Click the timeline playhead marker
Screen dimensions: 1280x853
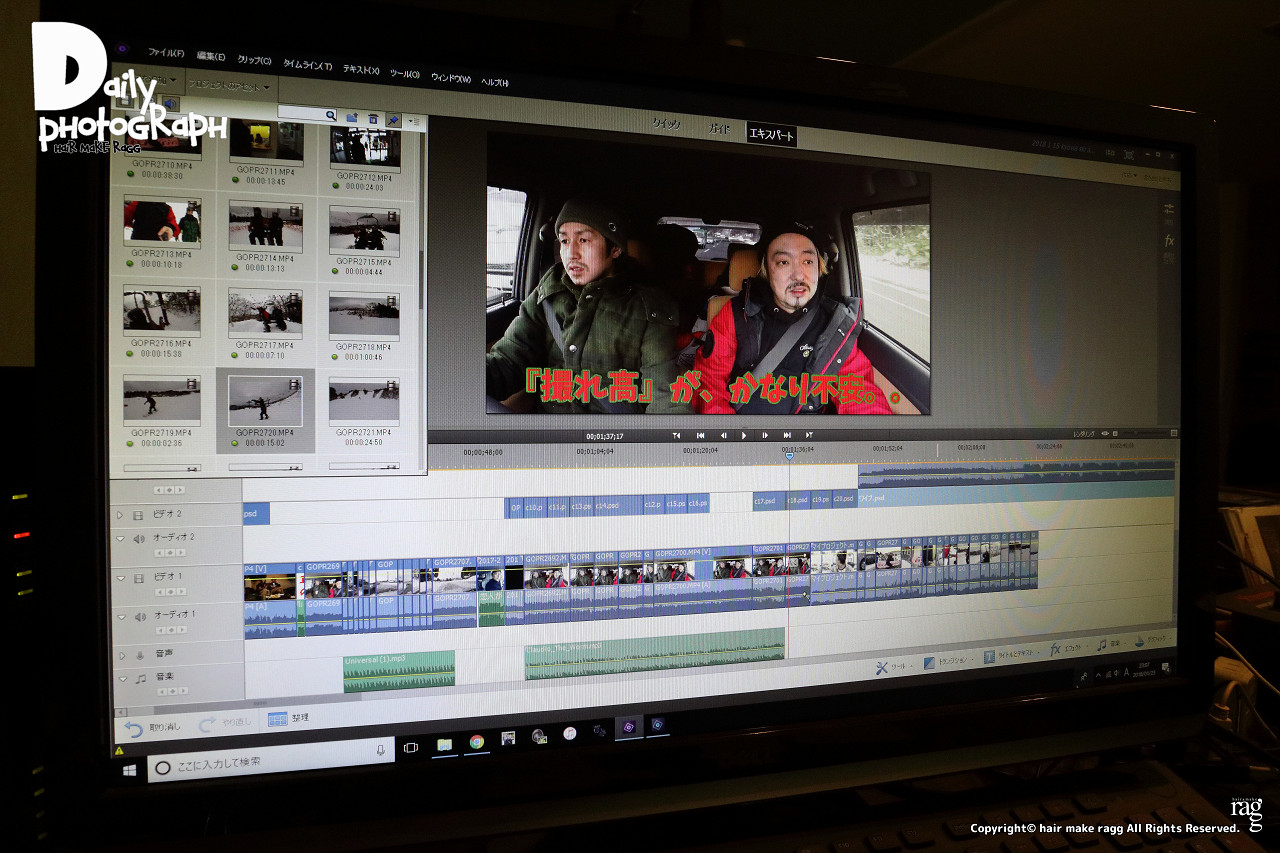coord(789,456)
